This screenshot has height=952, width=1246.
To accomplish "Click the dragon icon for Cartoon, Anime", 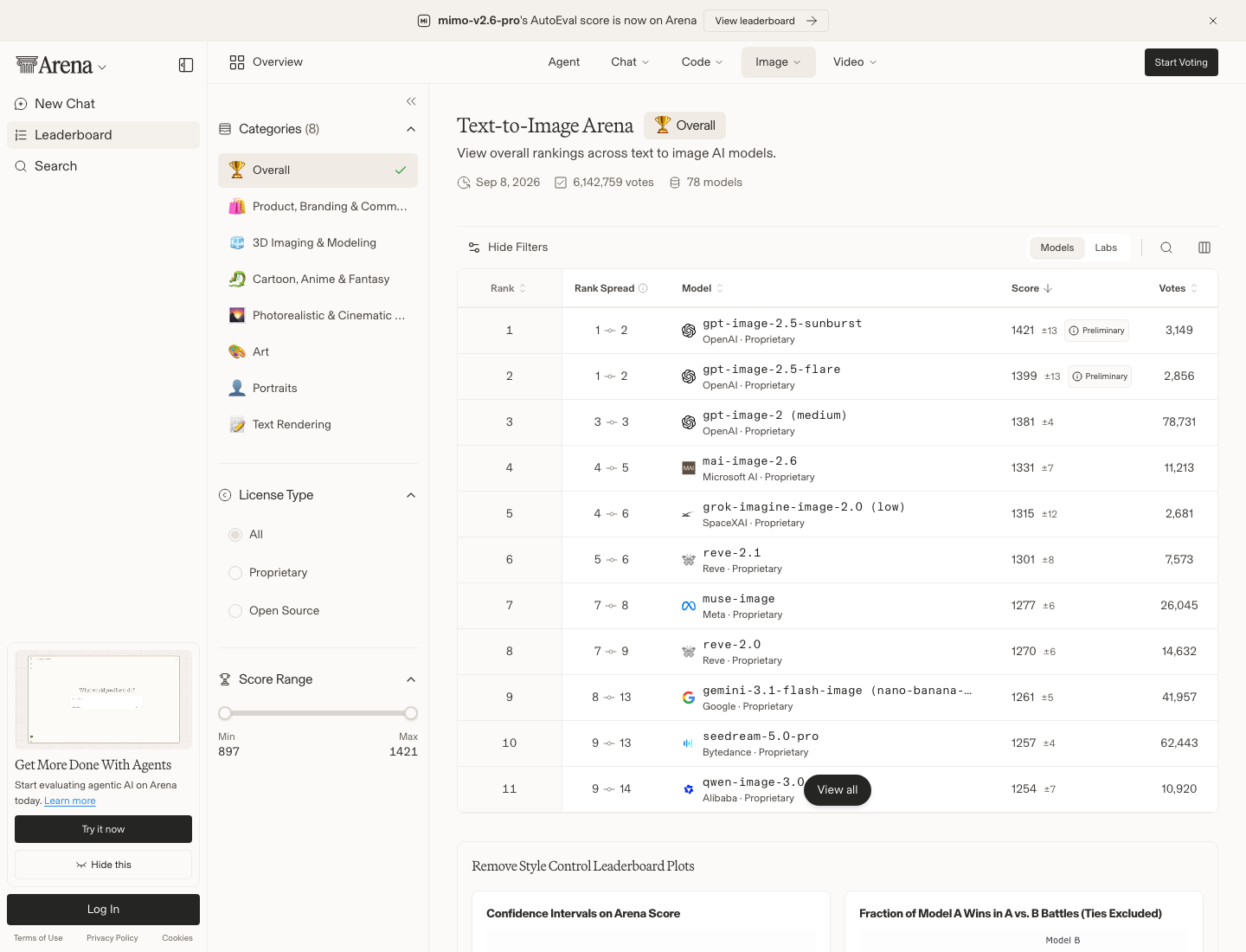I will 237,279.
